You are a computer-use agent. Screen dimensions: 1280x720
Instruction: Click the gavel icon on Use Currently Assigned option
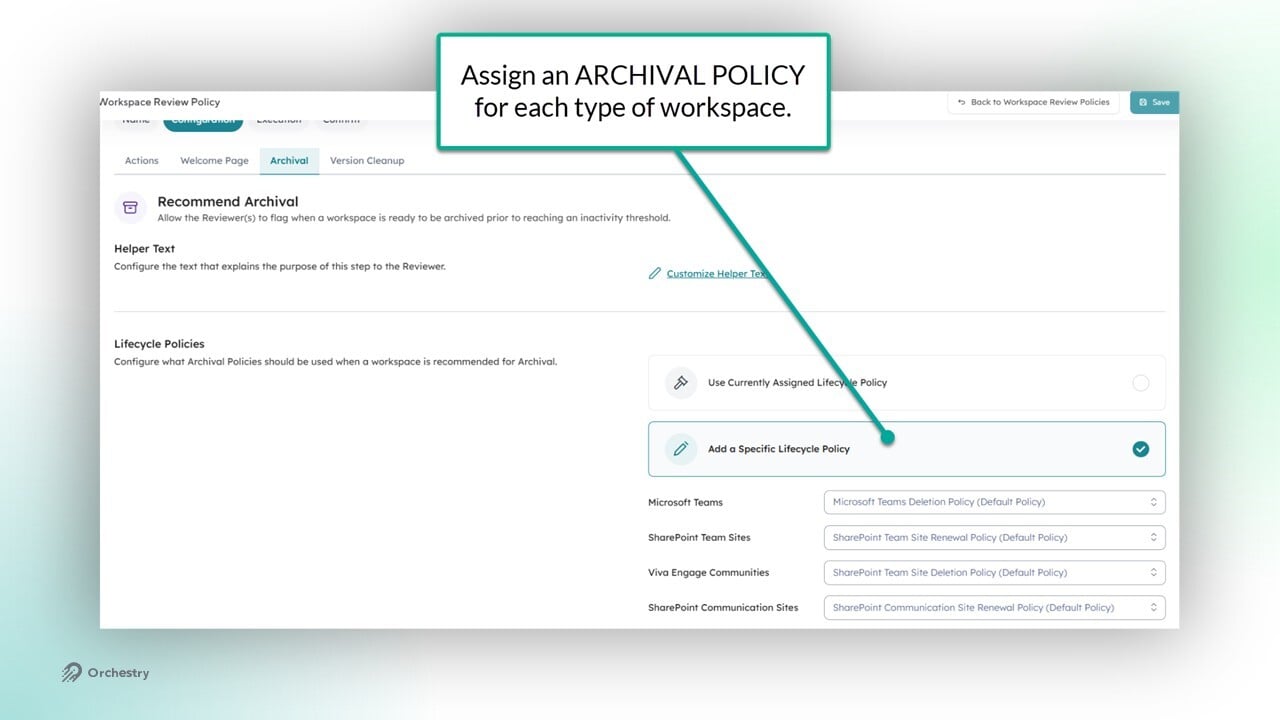coord(681,383)
